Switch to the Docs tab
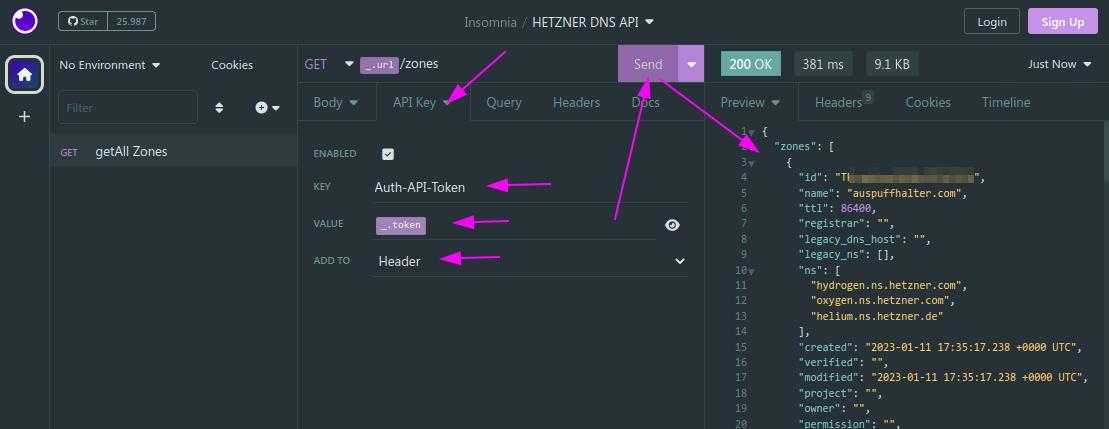The image size is (1109, 429). (x=645, y=102)
